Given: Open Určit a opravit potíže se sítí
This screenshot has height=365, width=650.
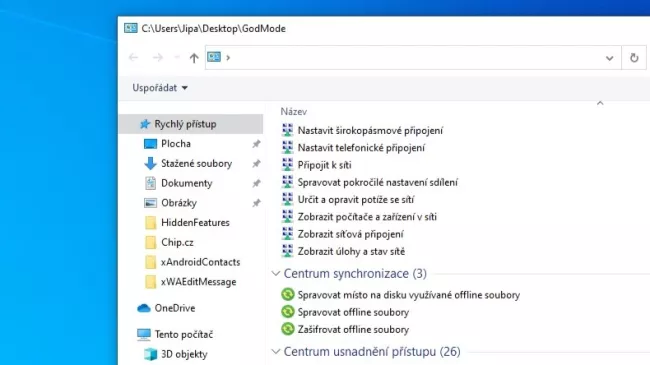Looking at the screenshot, I should point(356,200).
